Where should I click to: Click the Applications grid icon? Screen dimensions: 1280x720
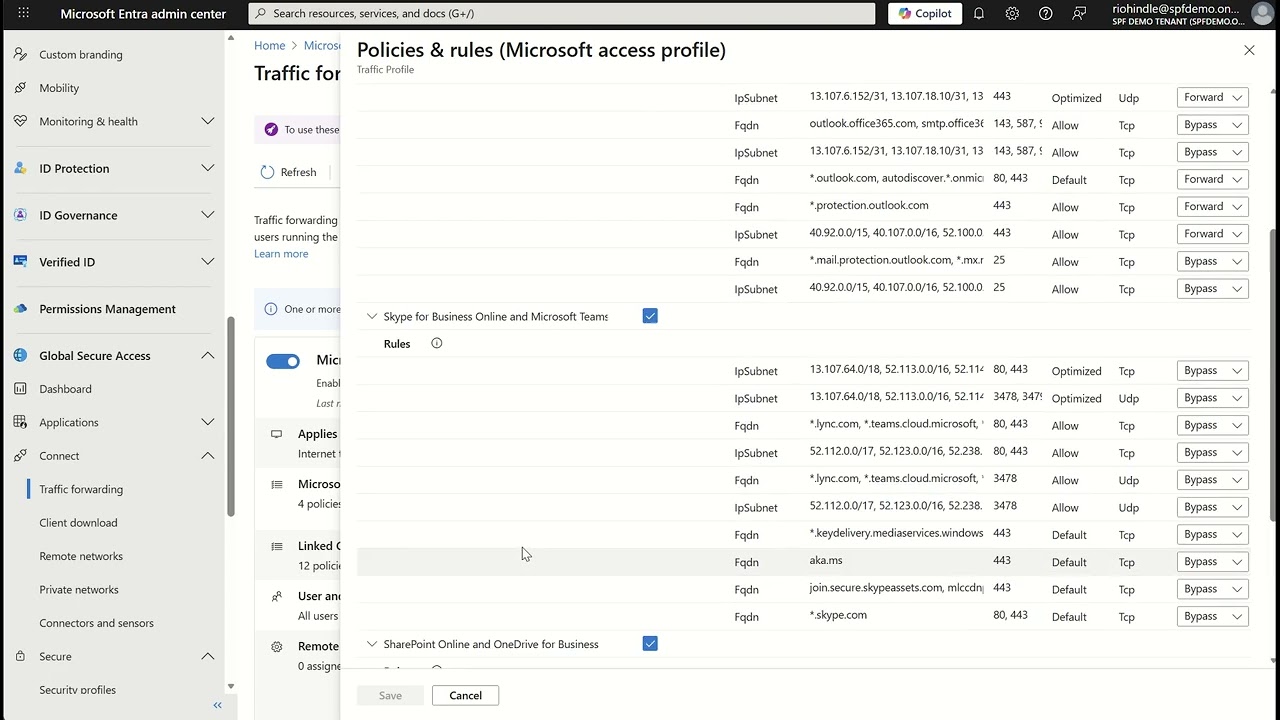[20, 422]
